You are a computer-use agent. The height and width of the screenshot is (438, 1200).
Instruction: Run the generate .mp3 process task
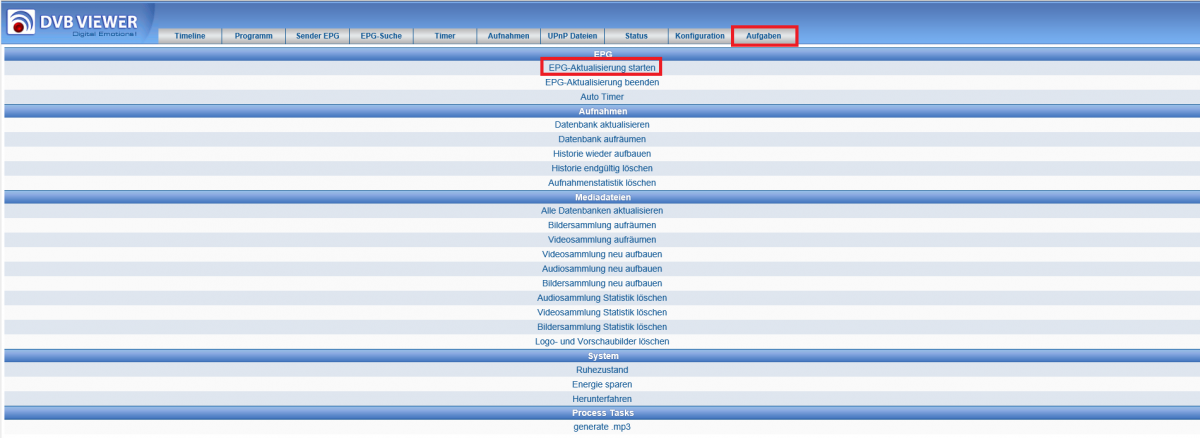[x=602, y=427]
